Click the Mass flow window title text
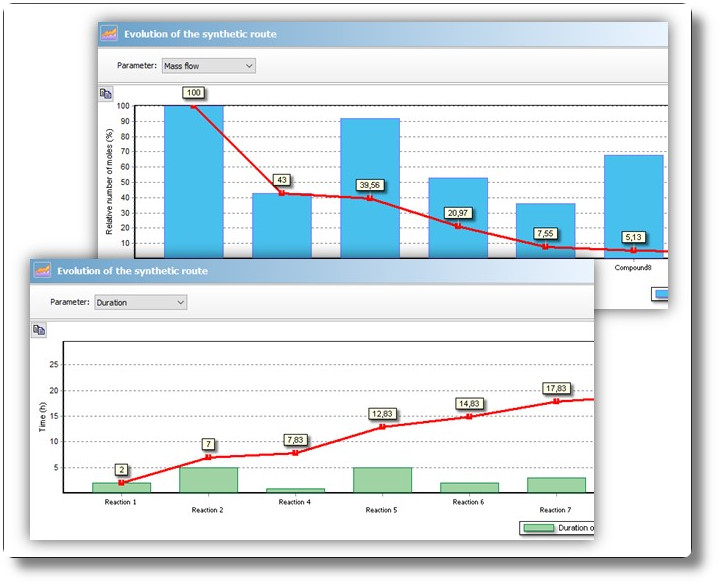 [200, 34]
